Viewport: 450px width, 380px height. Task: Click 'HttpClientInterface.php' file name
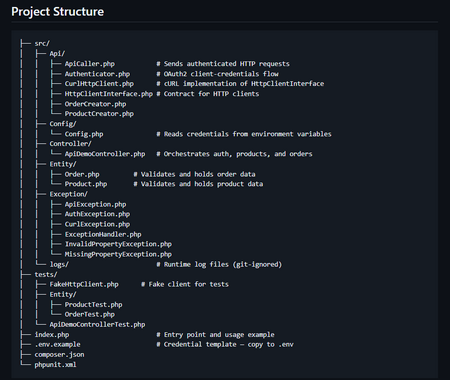(x=109, y=94)
